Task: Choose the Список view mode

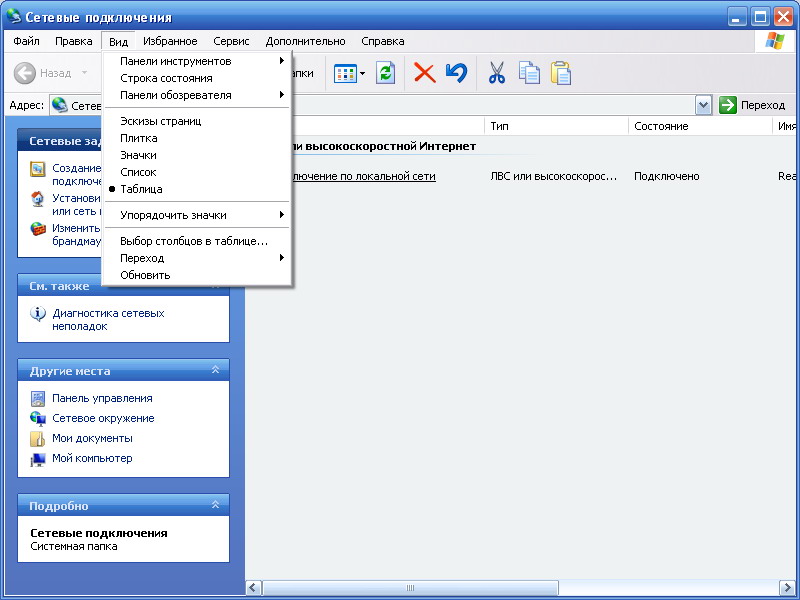Action: pyautogui.click(x=138, y=172)
